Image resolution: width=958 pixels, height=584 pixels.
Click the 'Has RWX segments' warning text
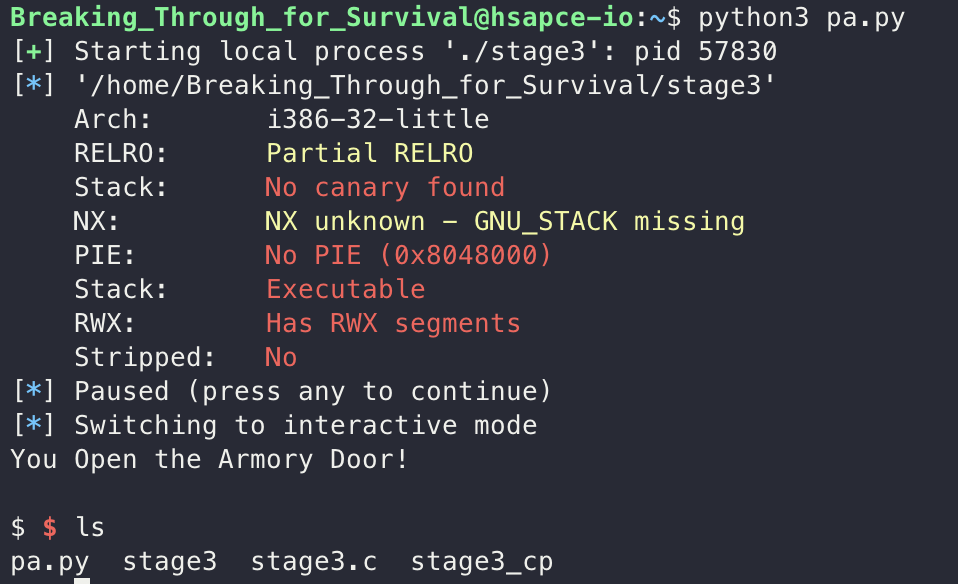393,324
